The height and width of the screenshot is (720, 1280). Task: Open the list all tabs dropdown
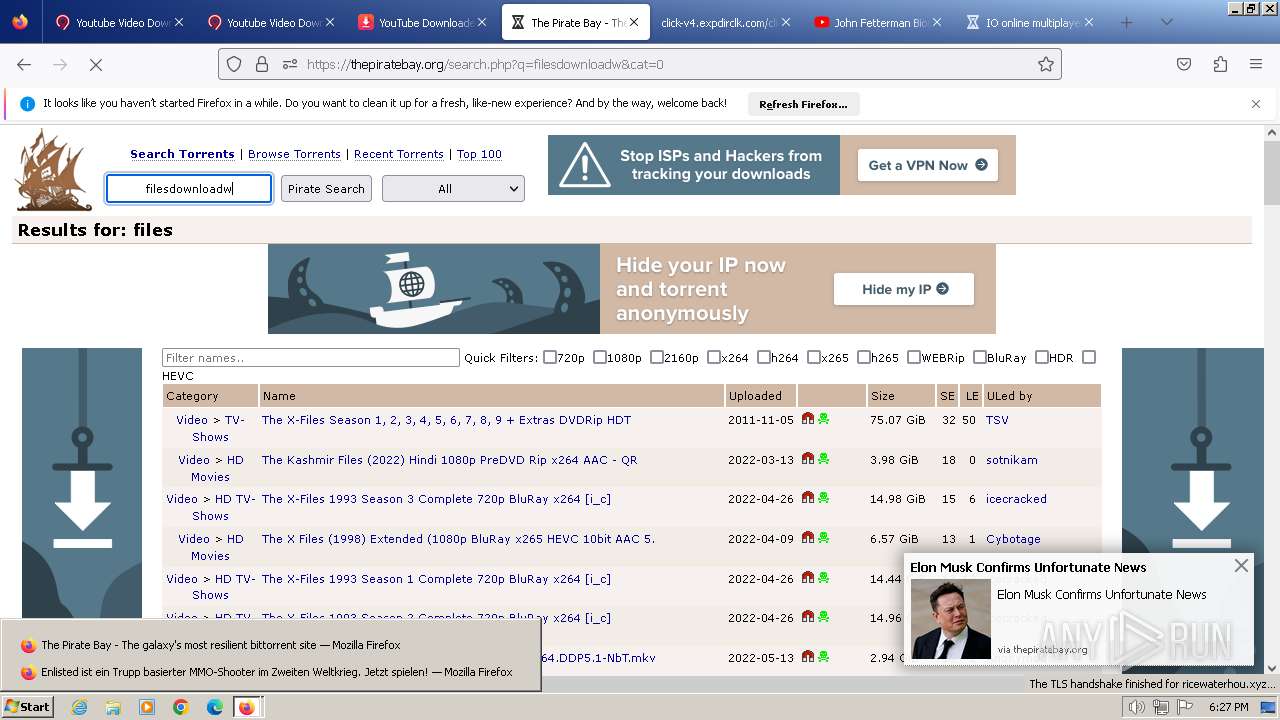point(1166,22)
